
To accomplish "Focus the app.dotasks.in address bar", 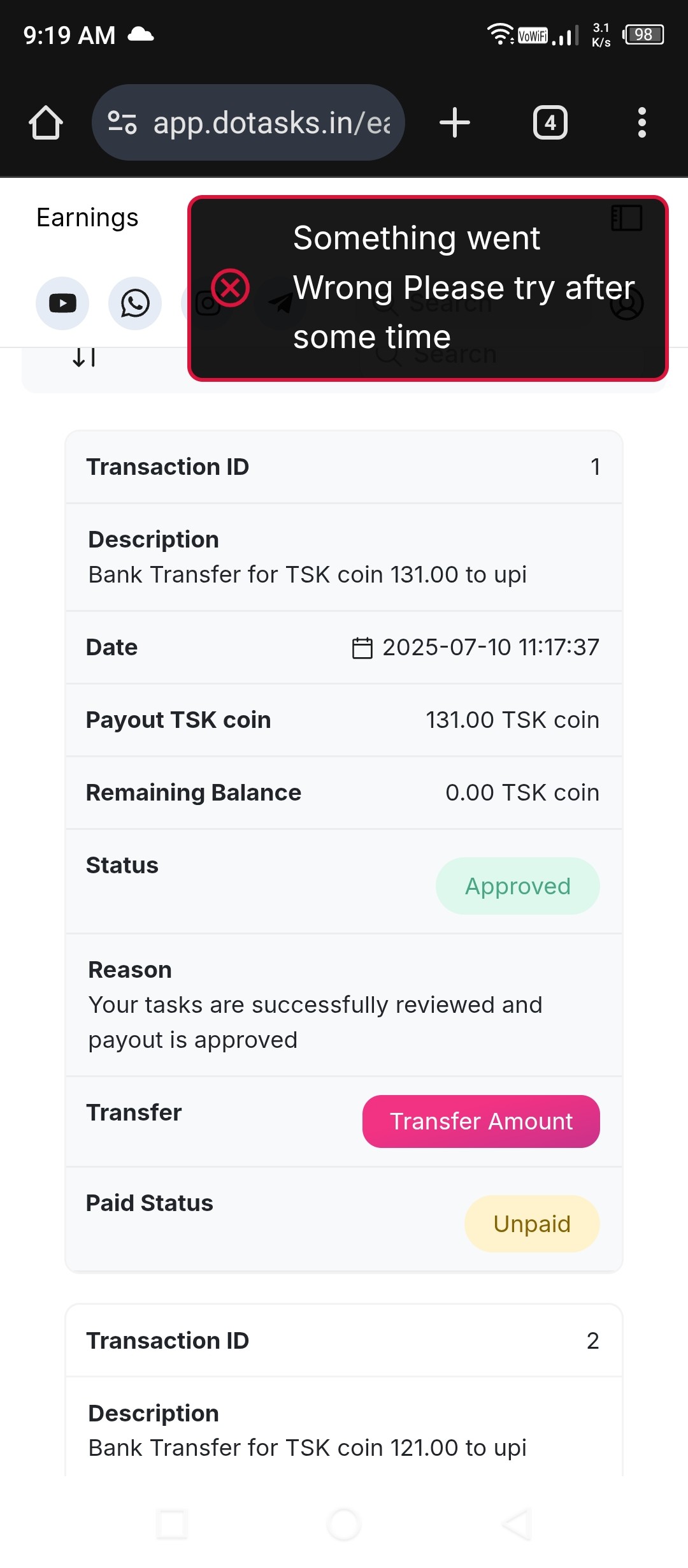I will (x=271, y=122).
